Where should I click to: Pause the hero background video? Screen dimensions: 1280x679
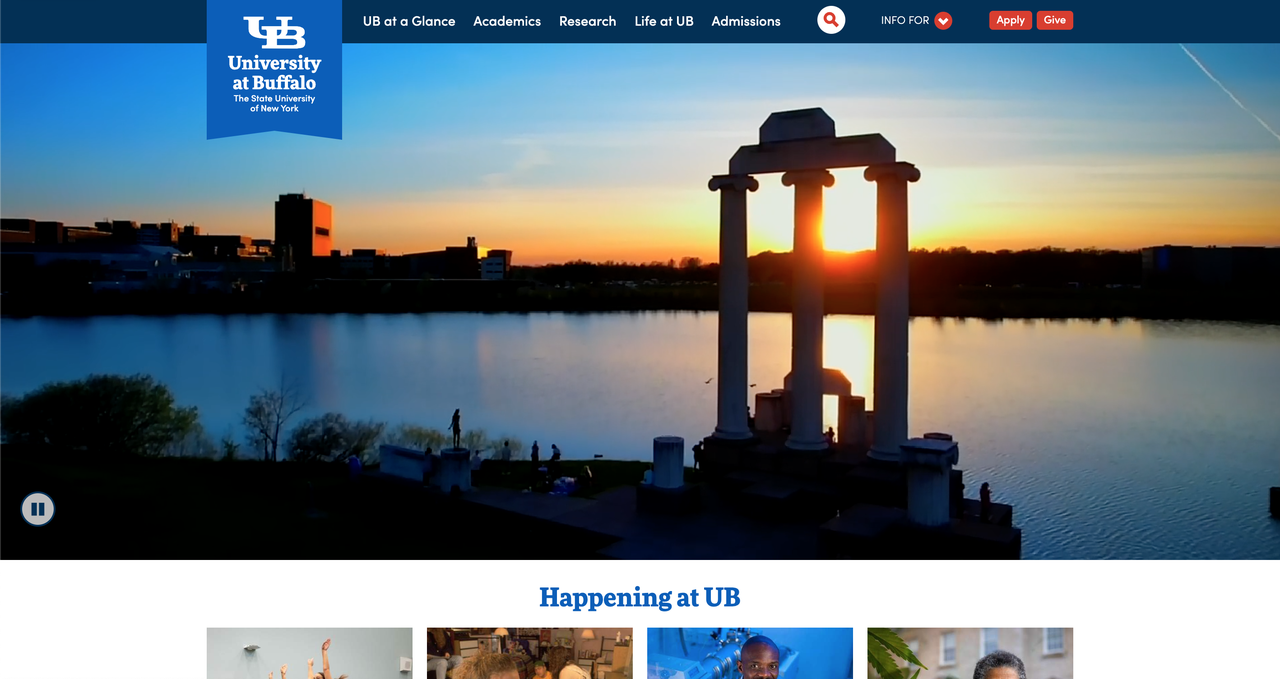click(x=38, y=509)
